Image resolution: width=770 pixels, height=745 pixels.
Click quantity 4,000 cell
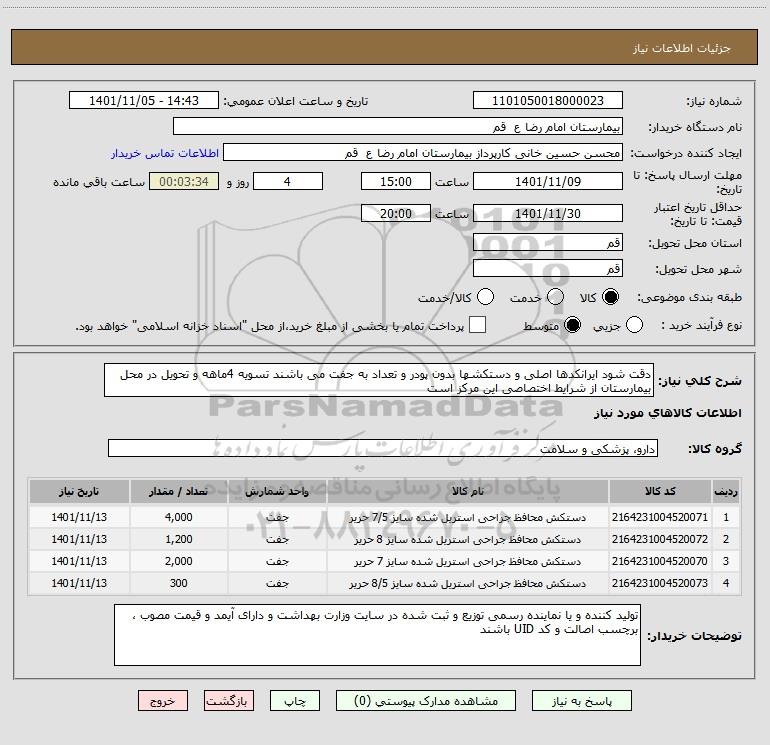click(179, 517)
